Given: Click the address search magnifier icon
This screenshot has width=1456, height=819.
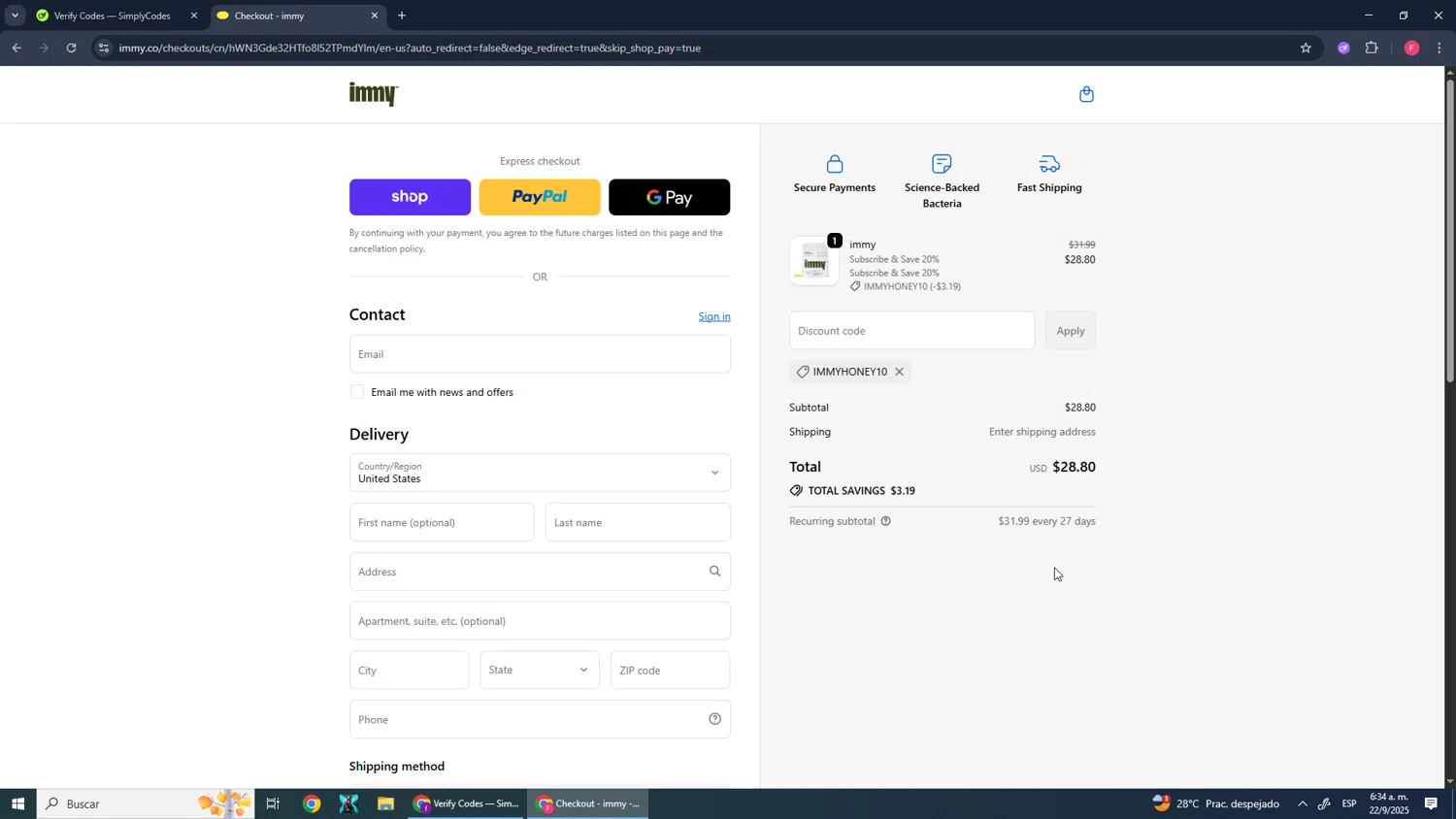Looking at the screenshot, I should (x=714, y=572).
